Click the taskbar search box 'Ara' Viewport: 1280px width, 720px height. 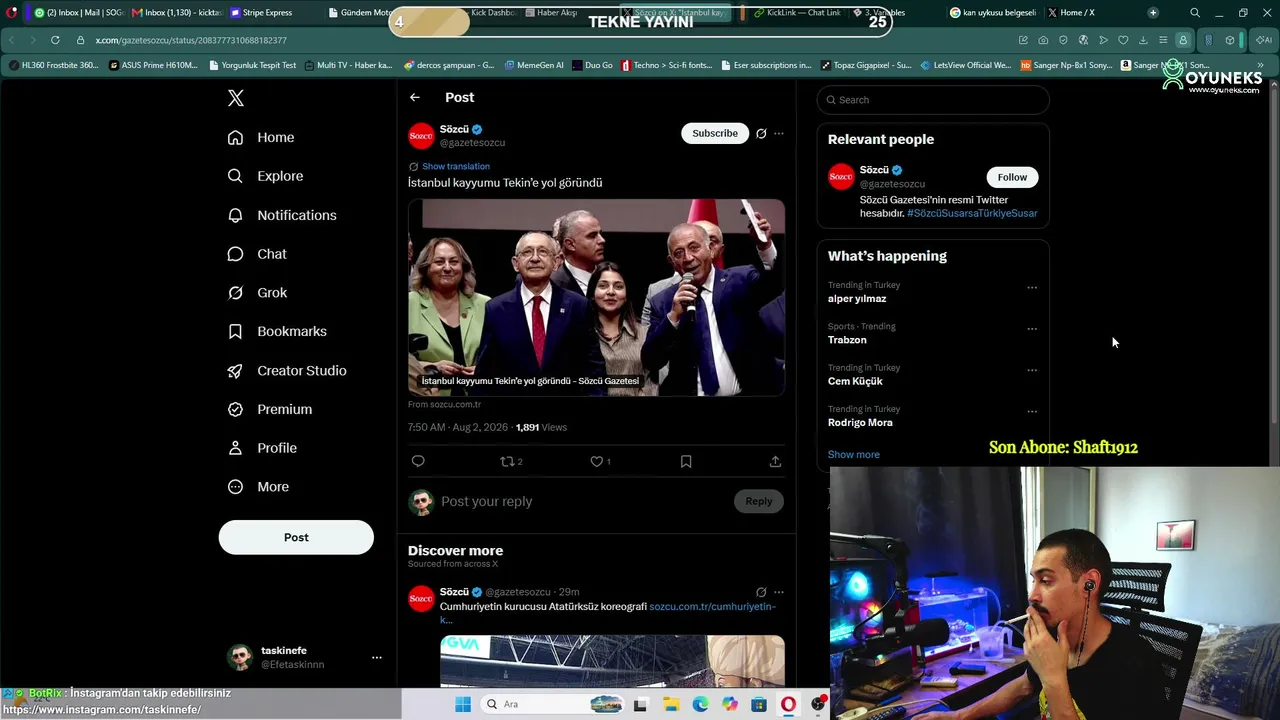click(551, 704)
